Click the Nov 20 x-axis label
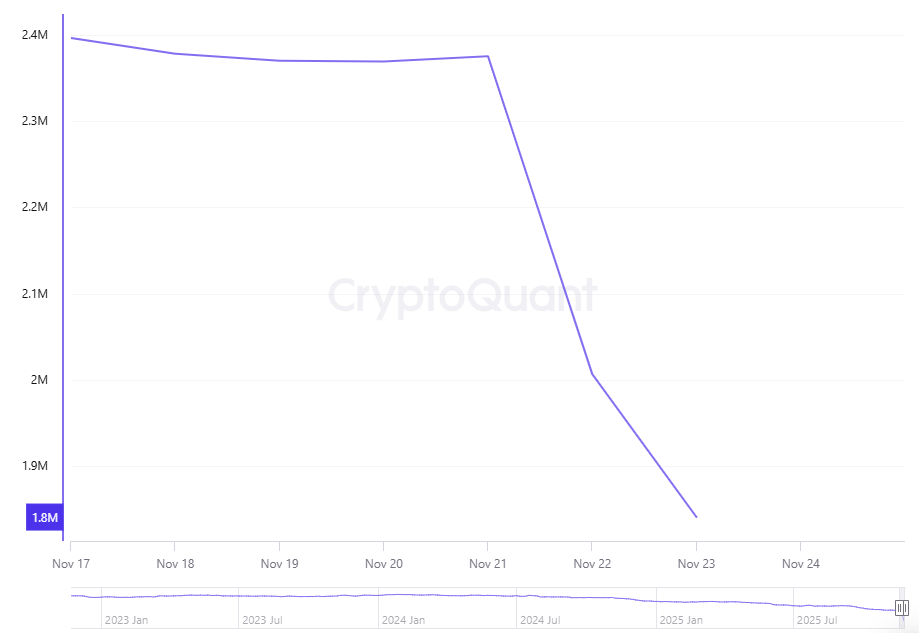This screenshot has width=919, height=633. [x=384, y=564]
